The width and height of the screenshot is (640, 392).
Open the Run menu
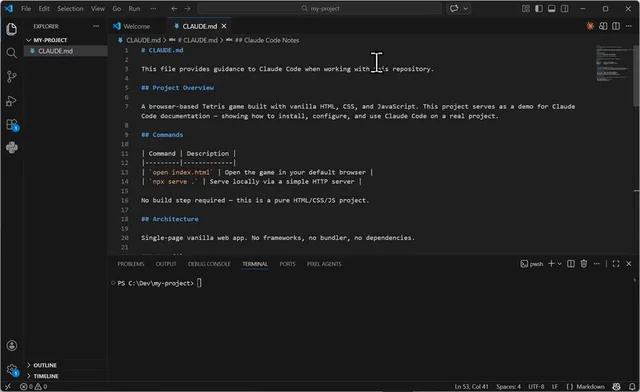point(134,9)
